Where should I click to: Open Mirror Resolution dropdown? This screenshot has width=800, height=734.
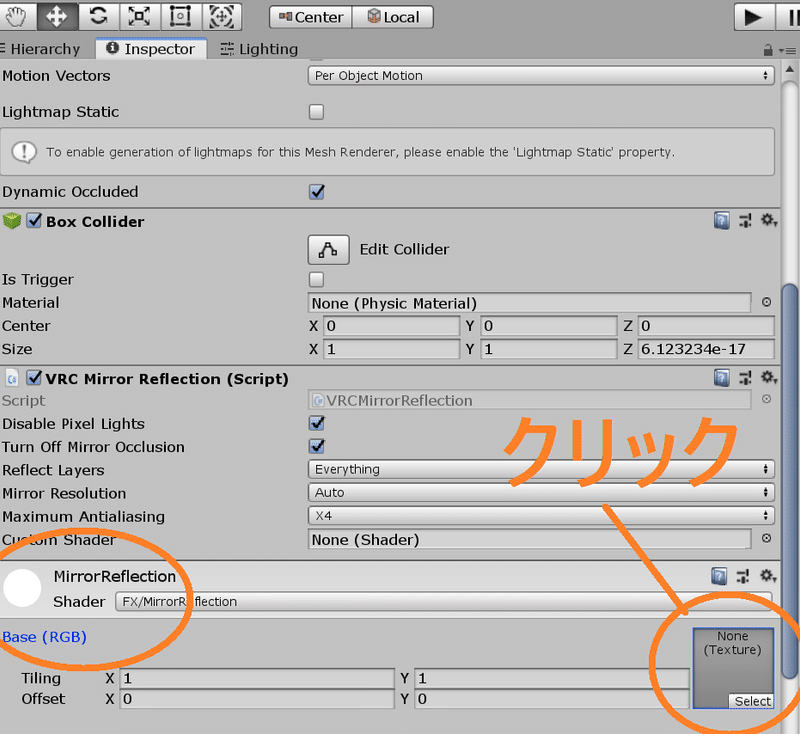(541, 492)
